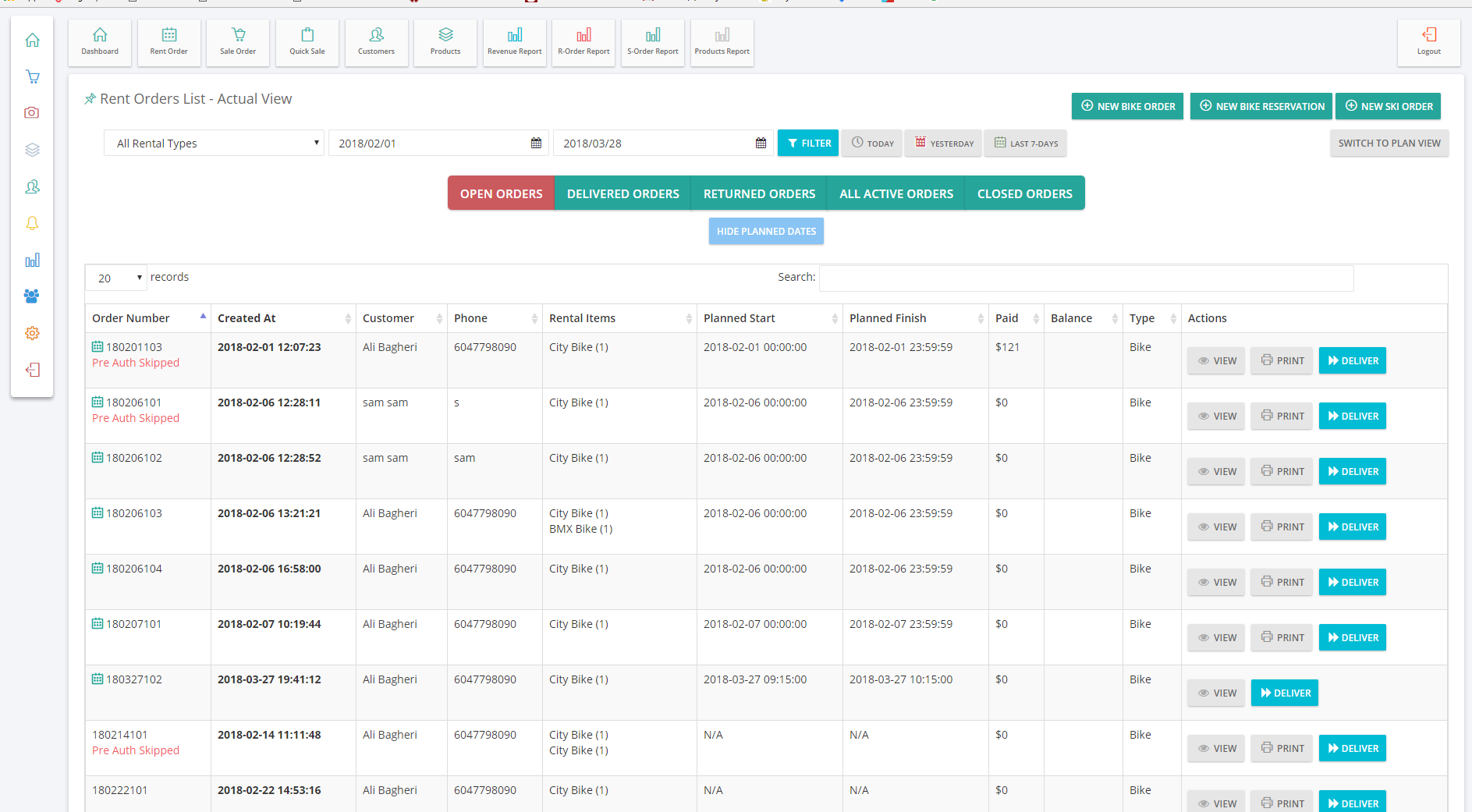Open the shopping cart sidebar icon

click(32, 76)
